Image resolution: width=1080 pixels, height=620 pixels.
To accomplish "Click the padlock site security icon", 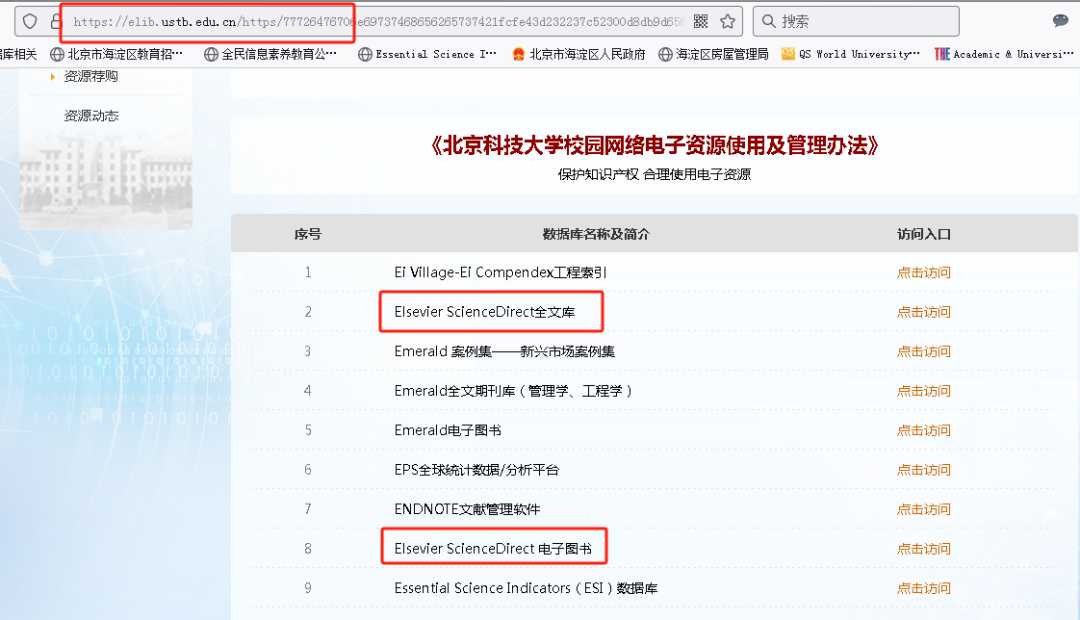I will (x=56, y=21).
